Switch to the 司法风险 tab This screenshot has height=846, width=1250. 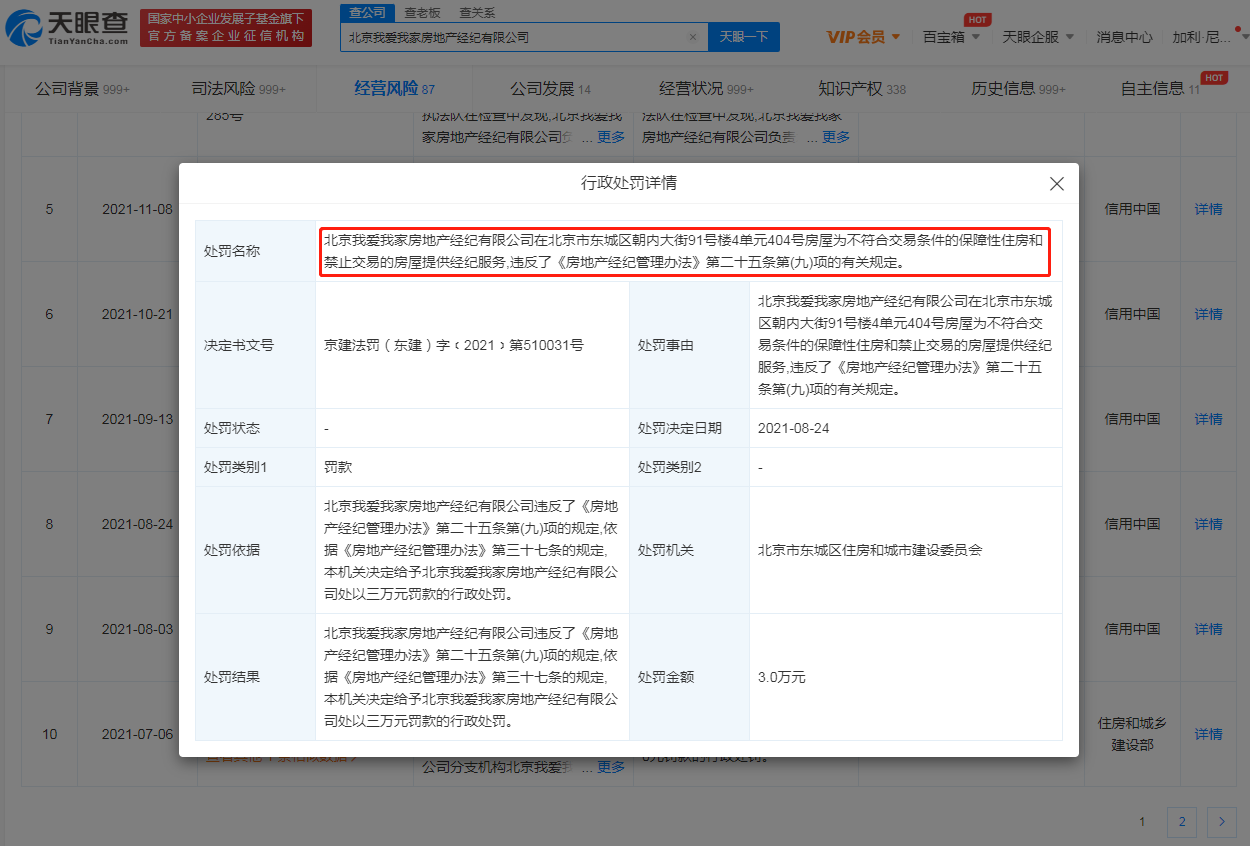coord(238,89)
